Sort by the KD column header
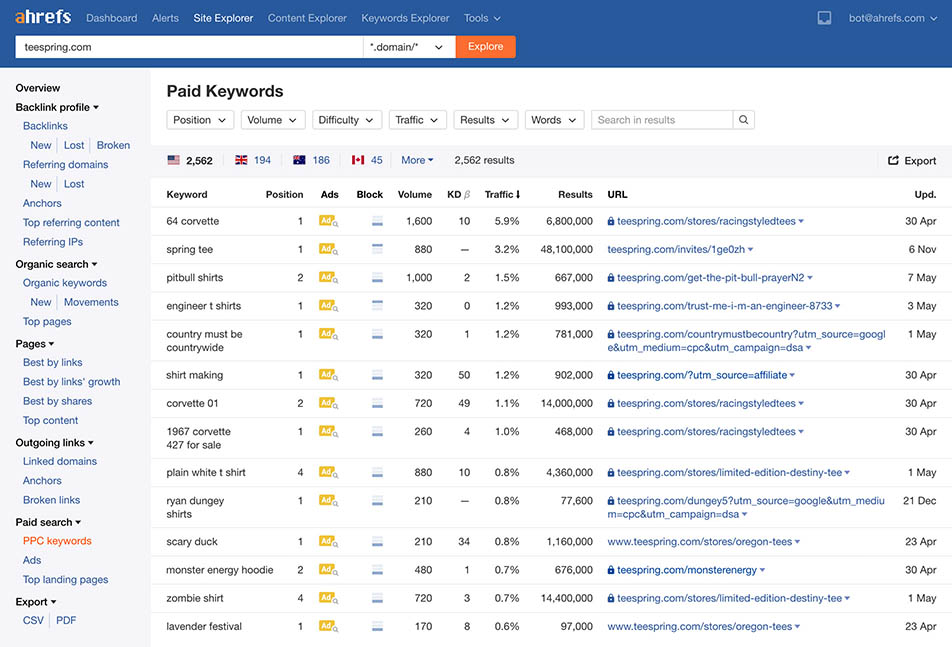 click(x=458, y=195)
